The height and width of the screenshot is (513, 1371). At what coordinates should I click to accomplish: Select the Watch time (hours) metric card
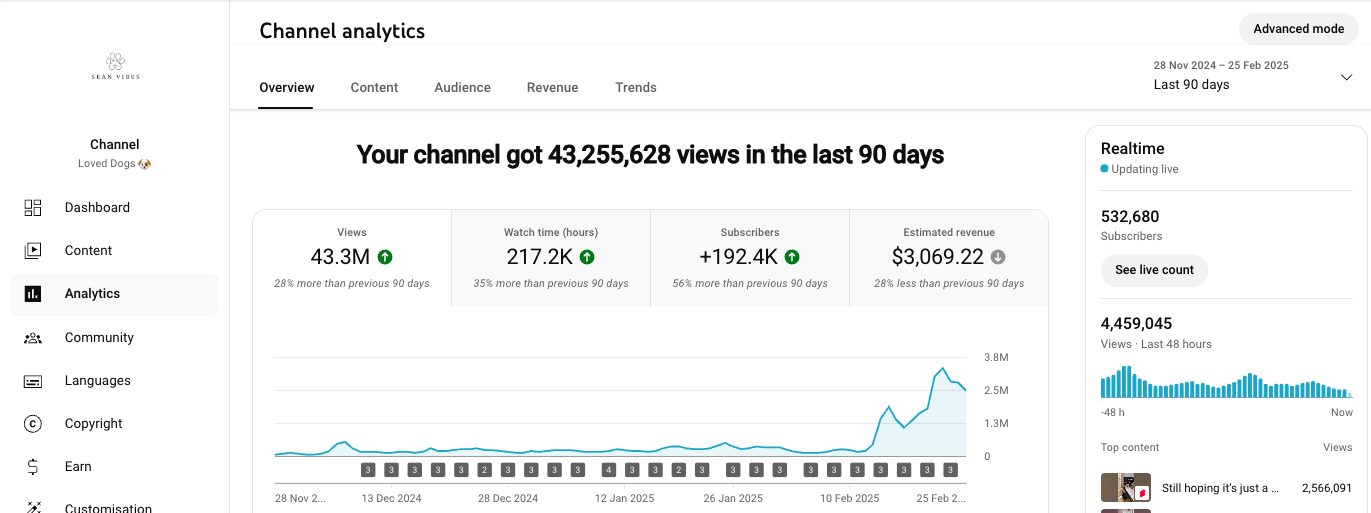coord(551,258)
